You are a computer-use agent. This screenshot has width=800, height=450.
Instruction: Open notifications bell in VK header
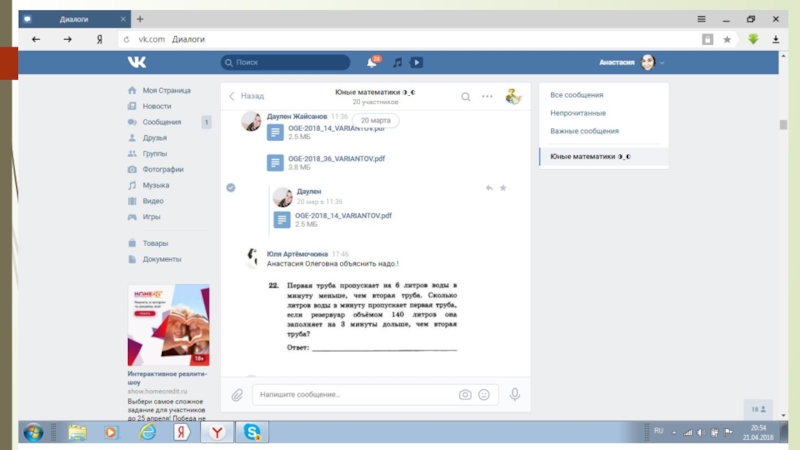pyautogui.click(x=372, y=62)
